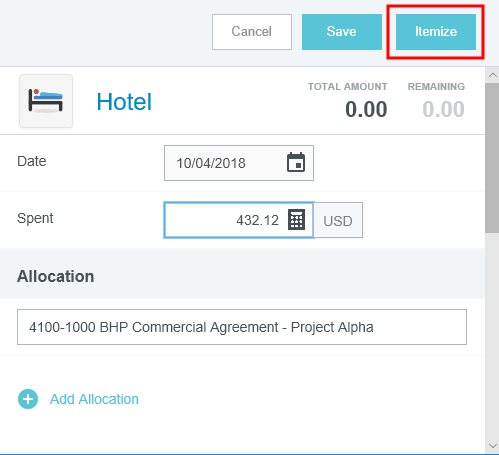Viewport: 499px width, 455px height.
Task: Save the hotel expense
Action: [342, 32]
